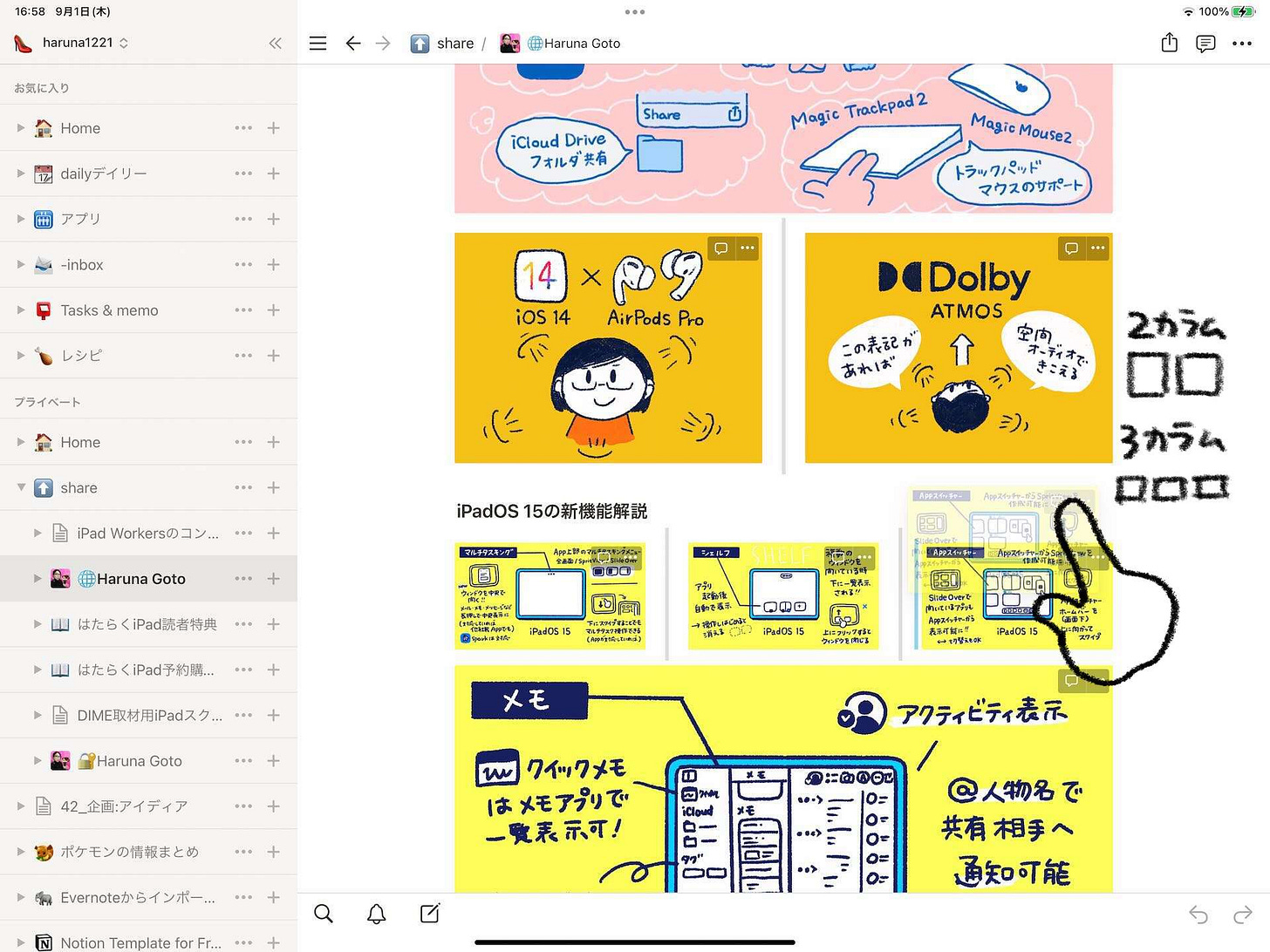Collapse the sidebar with double chevron icon
1270x952 pixels.
tap(276, 43)
